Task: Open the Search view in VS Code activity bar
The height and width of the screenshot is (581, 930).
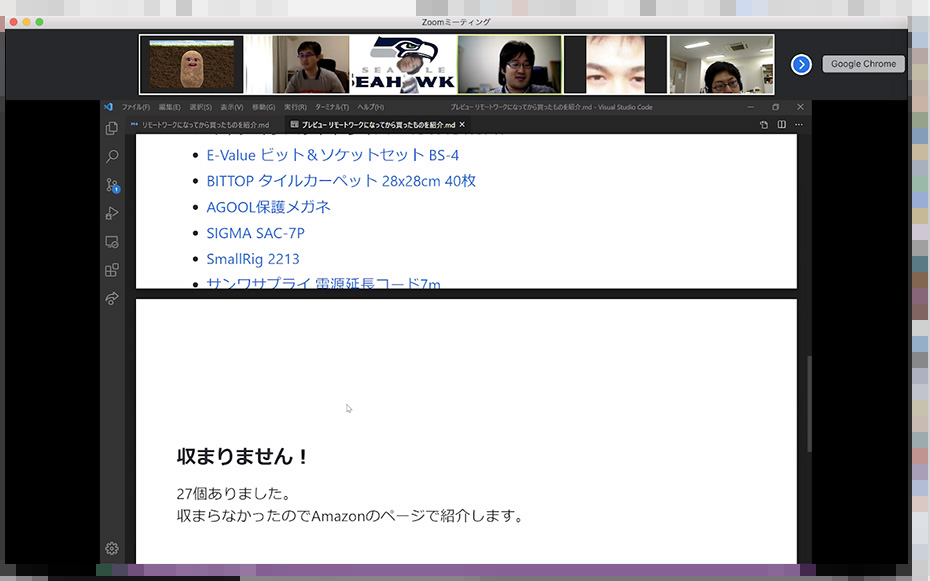Action: (112, 157)
